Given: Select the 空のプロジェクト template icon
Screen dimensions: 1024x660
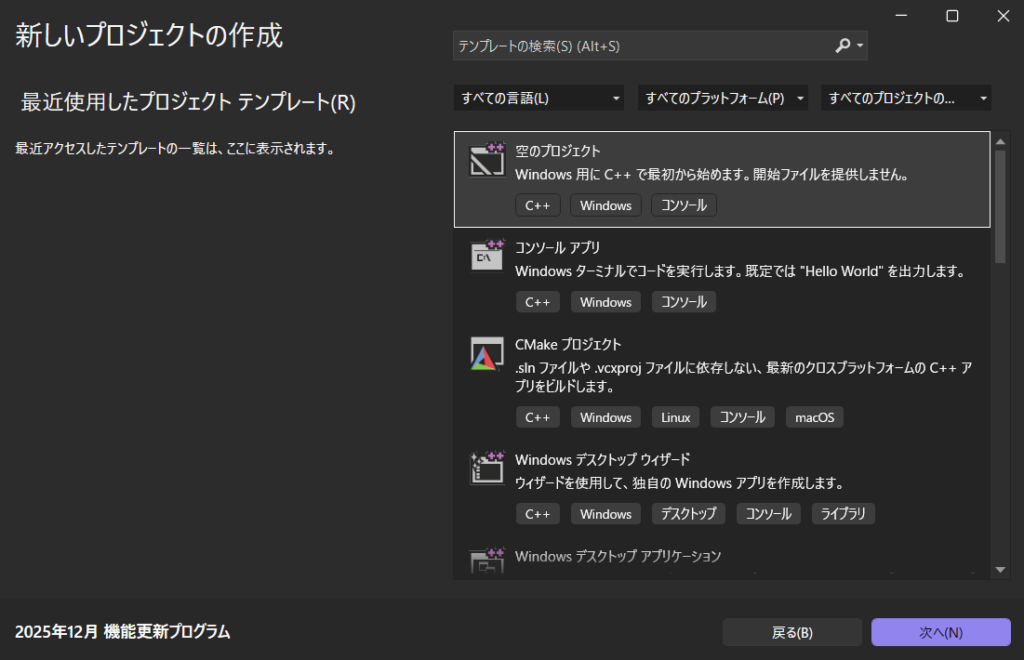Looking at the screenshot, I should point(487,159).
